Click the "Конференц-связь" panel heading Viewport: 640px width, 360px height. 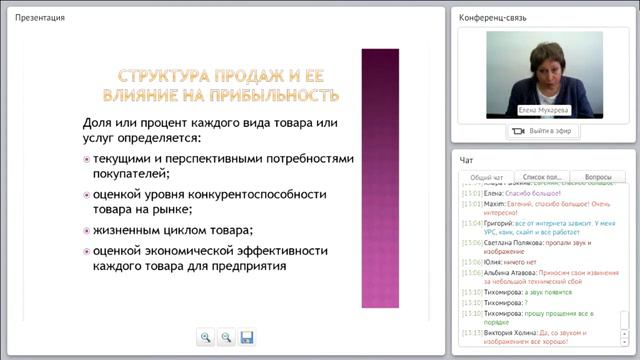[493, 18]
